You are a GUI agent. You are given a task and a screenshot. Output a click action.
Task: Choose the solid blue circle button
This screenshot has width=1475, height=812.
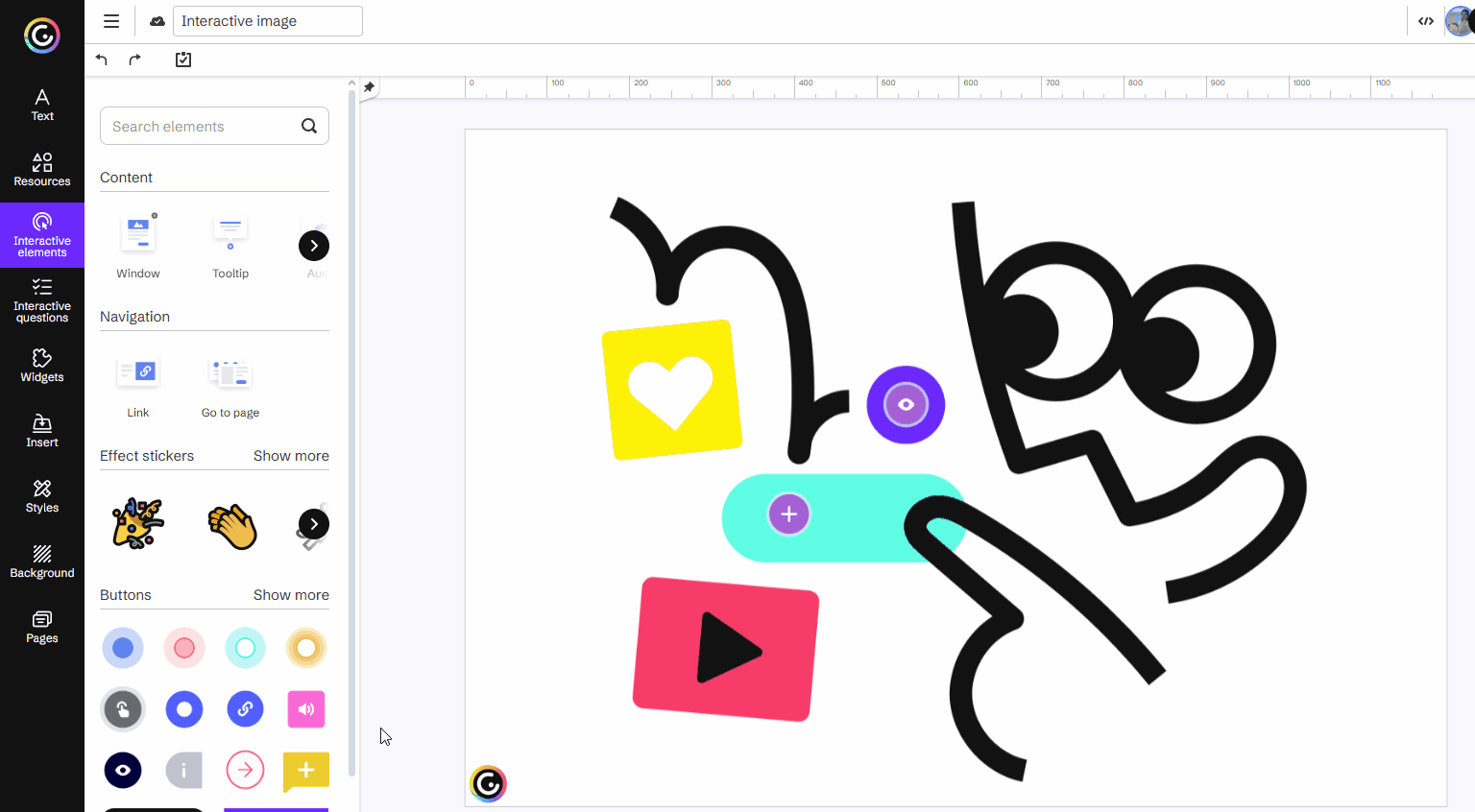tap(123, 648)
